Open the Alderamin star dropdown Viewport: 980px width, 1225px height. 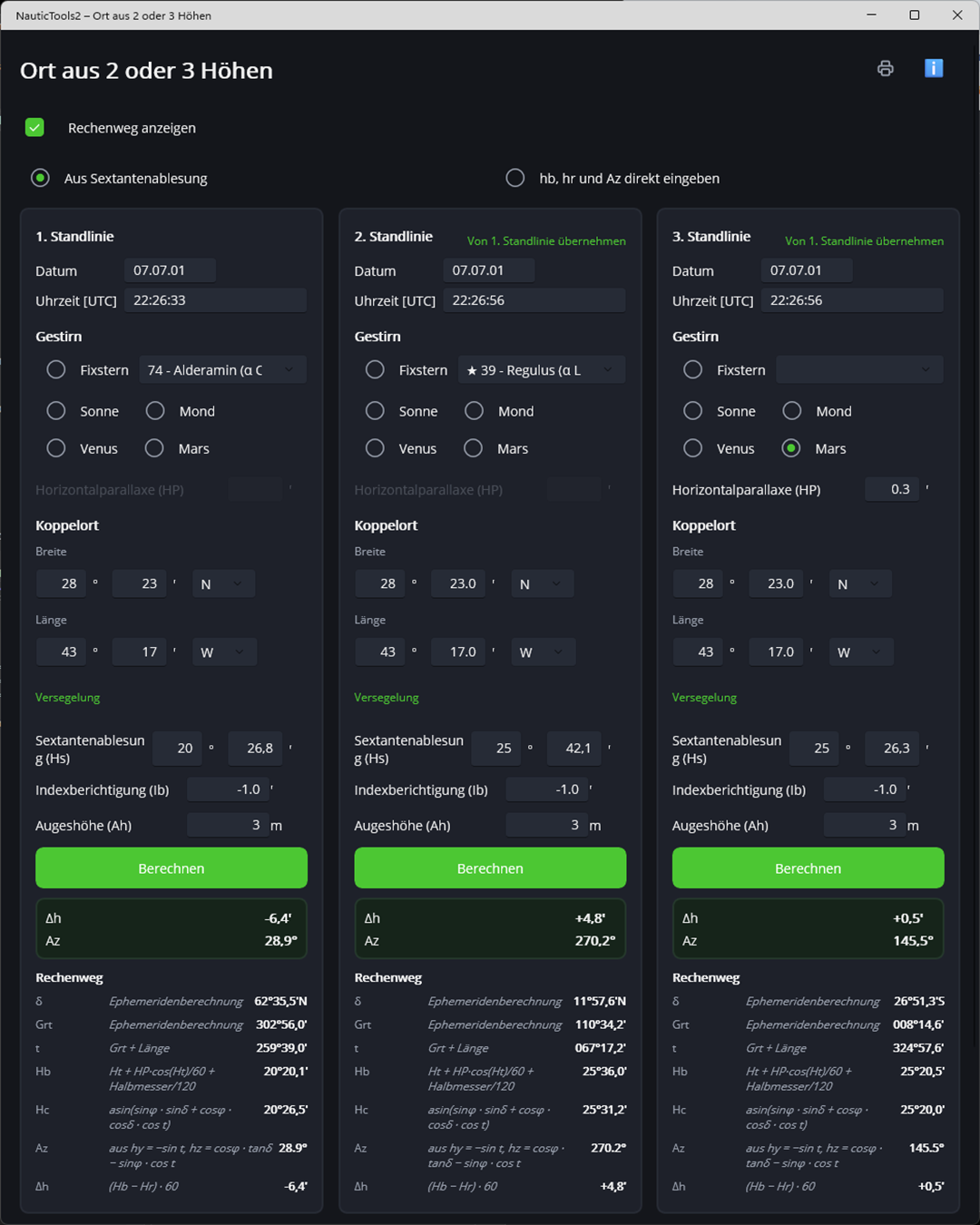pyautogui.click(x=222, y=370)
